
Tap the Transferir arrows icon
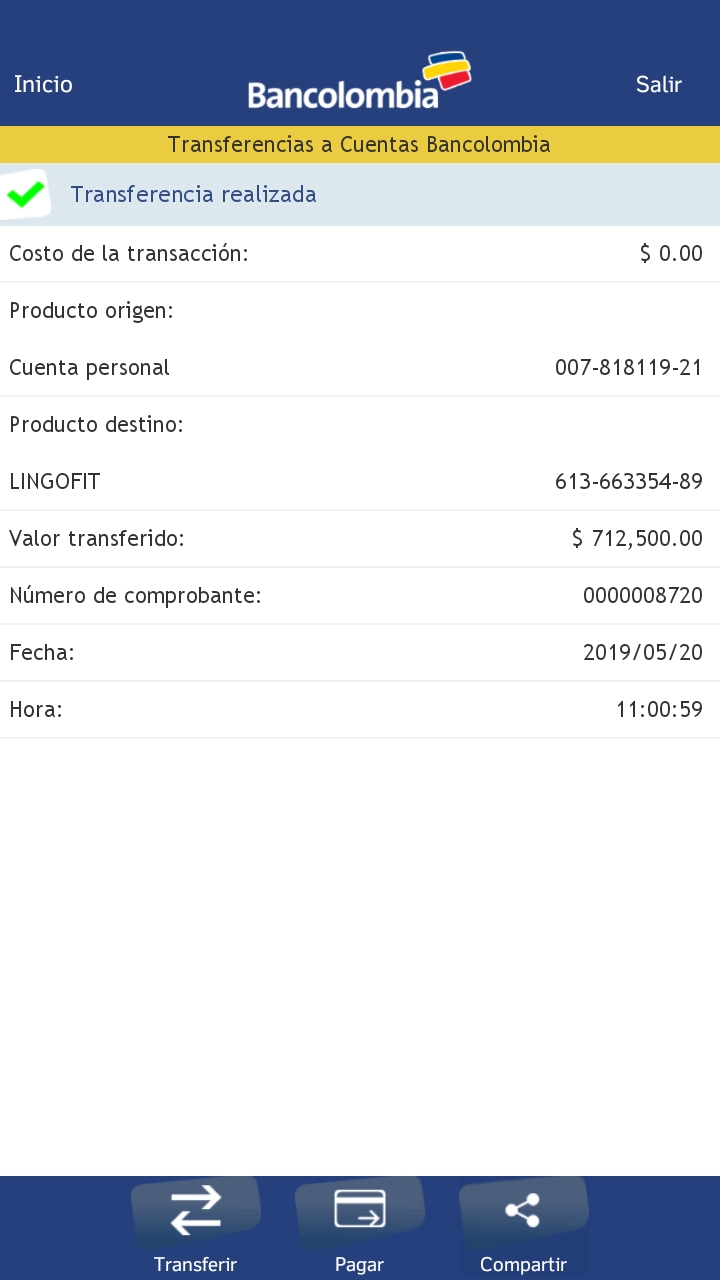click(196, 1210)
